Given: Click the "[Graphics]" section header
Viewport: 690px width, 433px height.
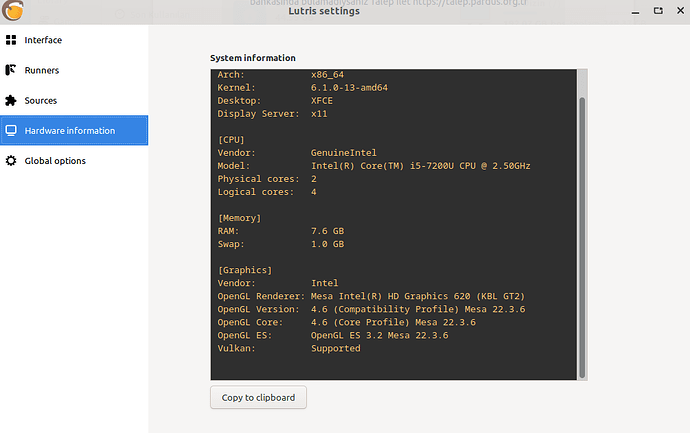Looking at the screenshot, I should 245,270.
